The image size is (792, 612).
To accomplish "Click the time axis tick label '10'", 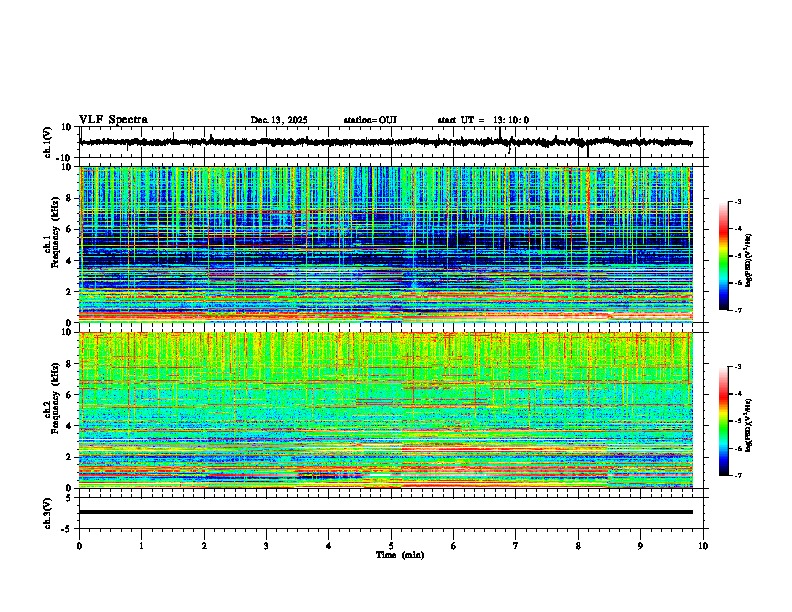I will pos(703,546).
